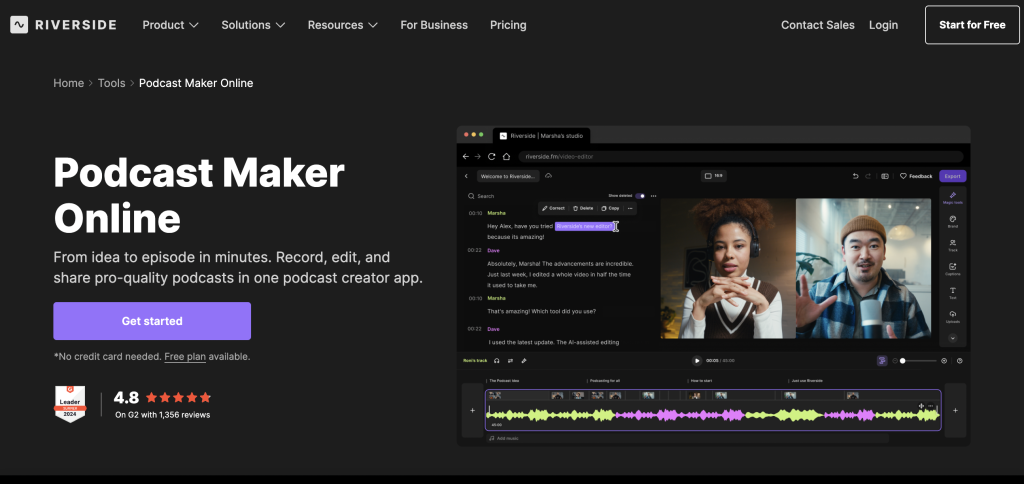Click the Riverside Marsha's studio browser tab

(541, 136)
